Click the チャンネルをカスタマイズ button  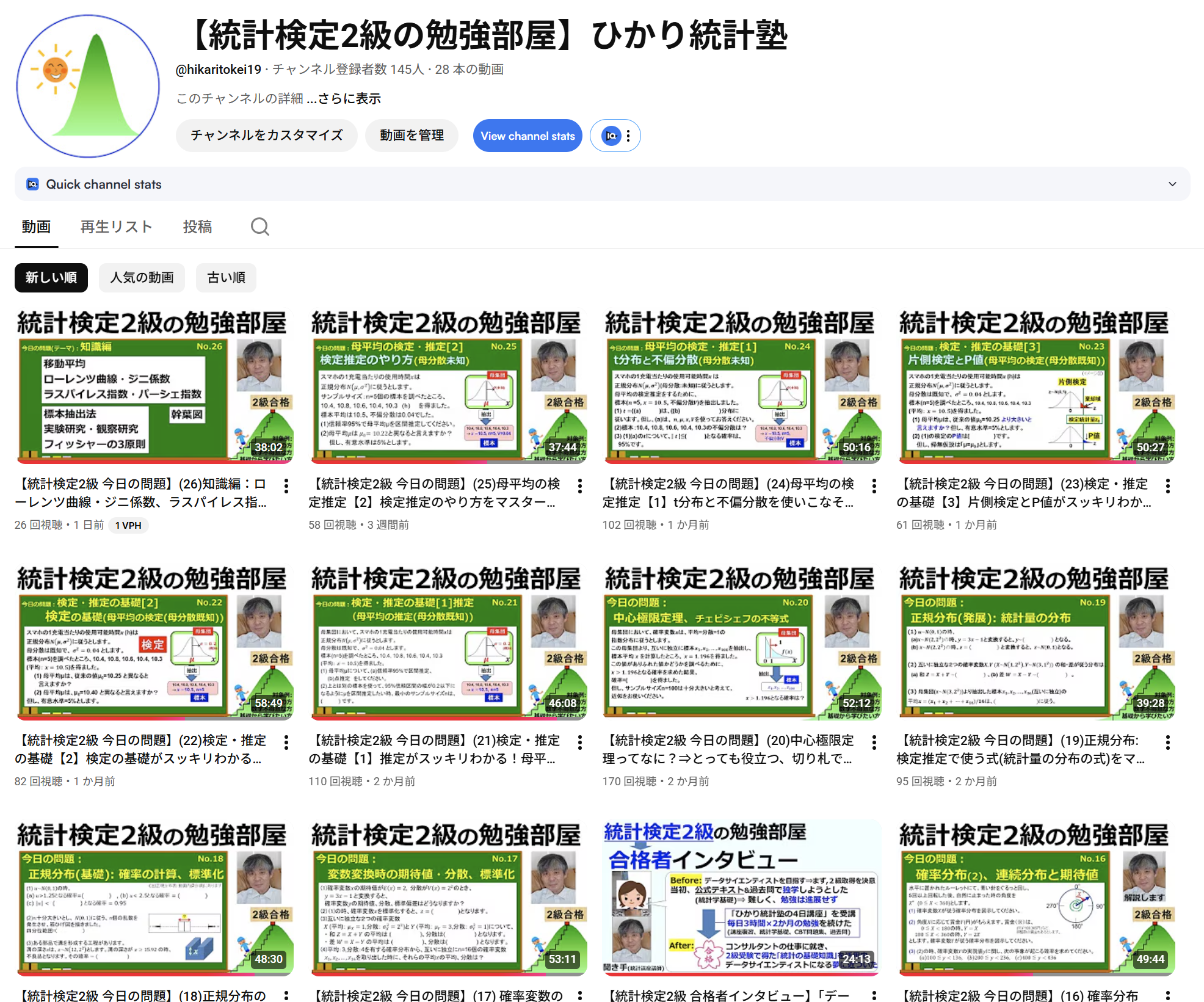point(267,136)
